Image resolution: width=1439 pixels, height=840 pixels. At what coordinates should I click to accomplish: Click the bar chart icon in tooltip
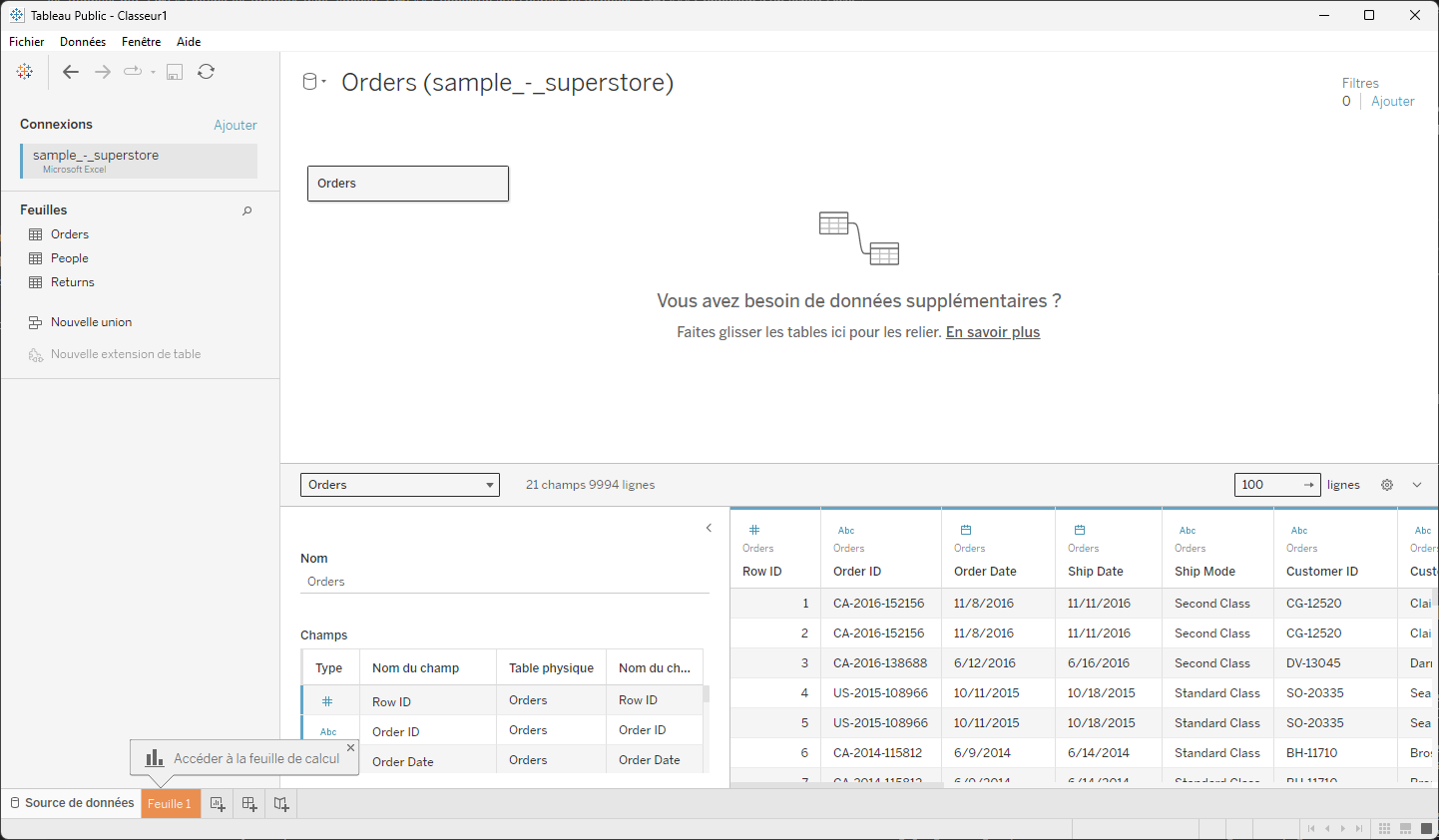155,758
